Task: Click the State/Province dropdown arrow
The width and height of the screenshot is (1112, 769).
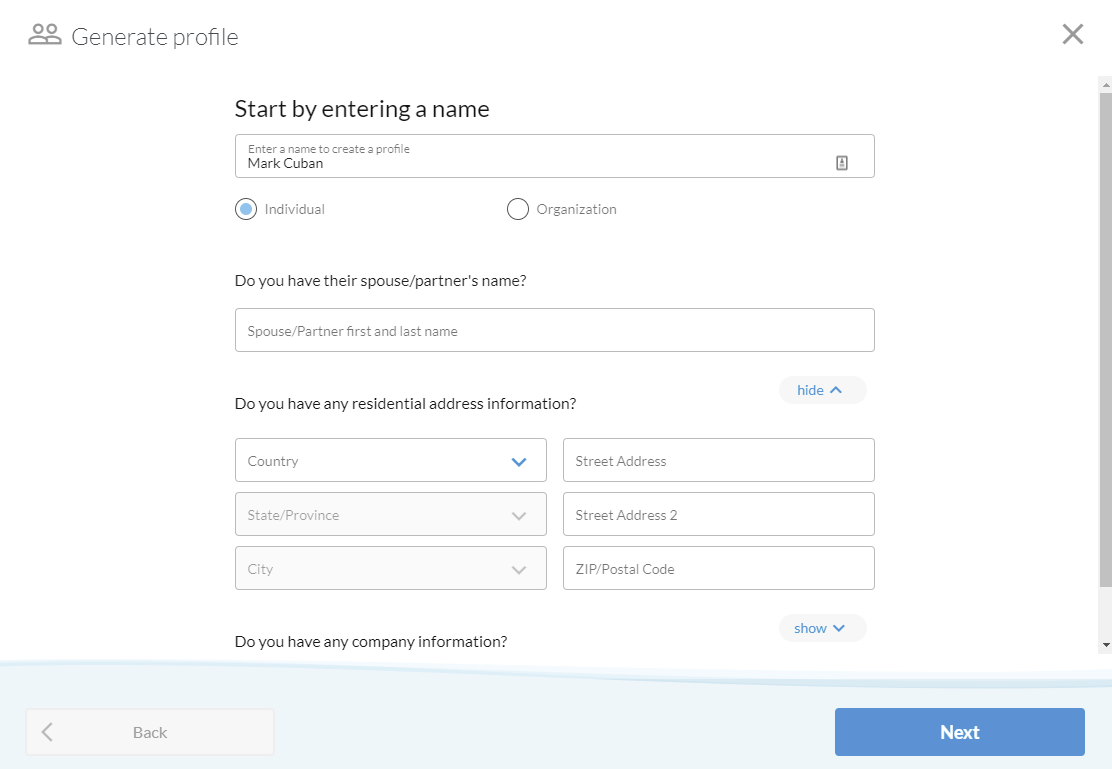Action: click(x=519, y=514)
